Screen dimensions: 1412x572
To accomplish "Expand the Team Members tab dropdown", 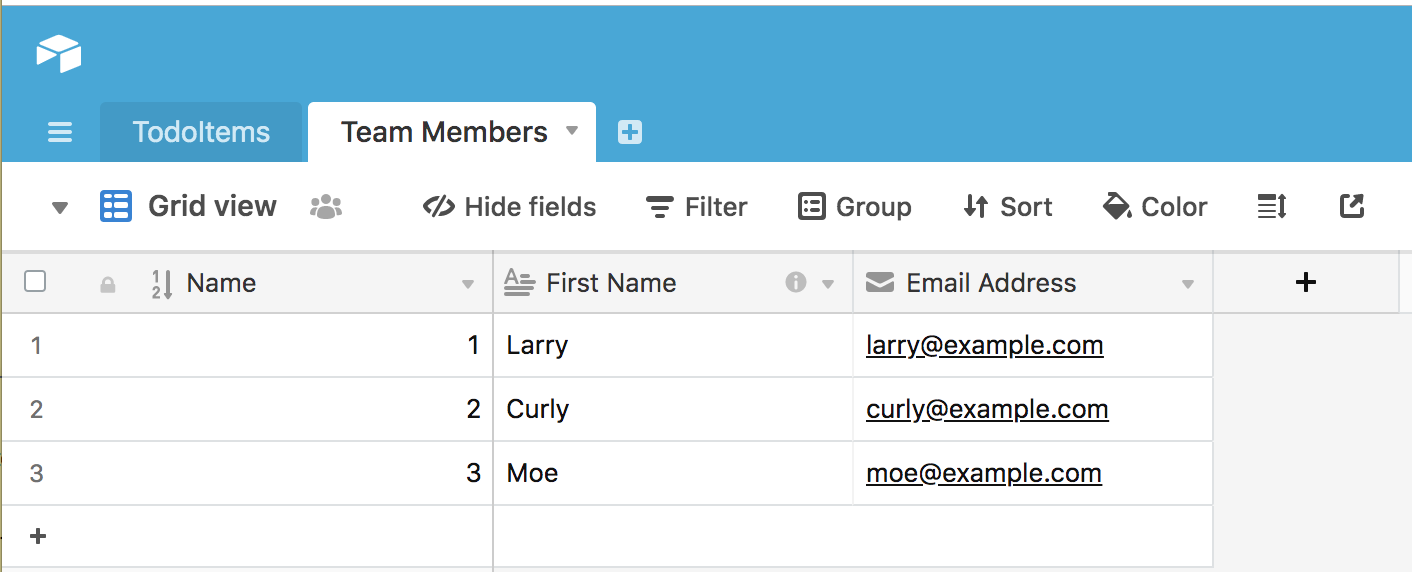I will click(x=572, y=131).
